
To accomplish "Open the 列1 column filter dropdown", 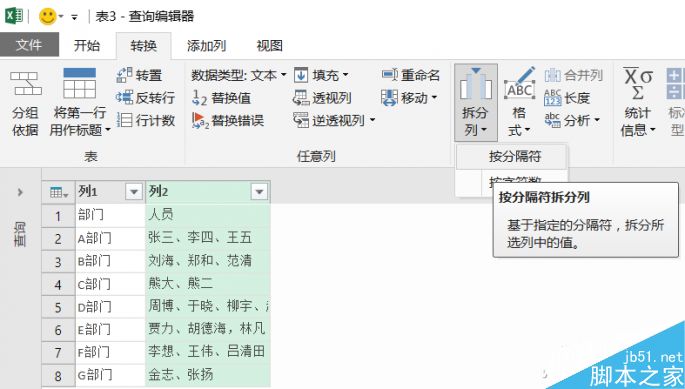I will 134,192.
